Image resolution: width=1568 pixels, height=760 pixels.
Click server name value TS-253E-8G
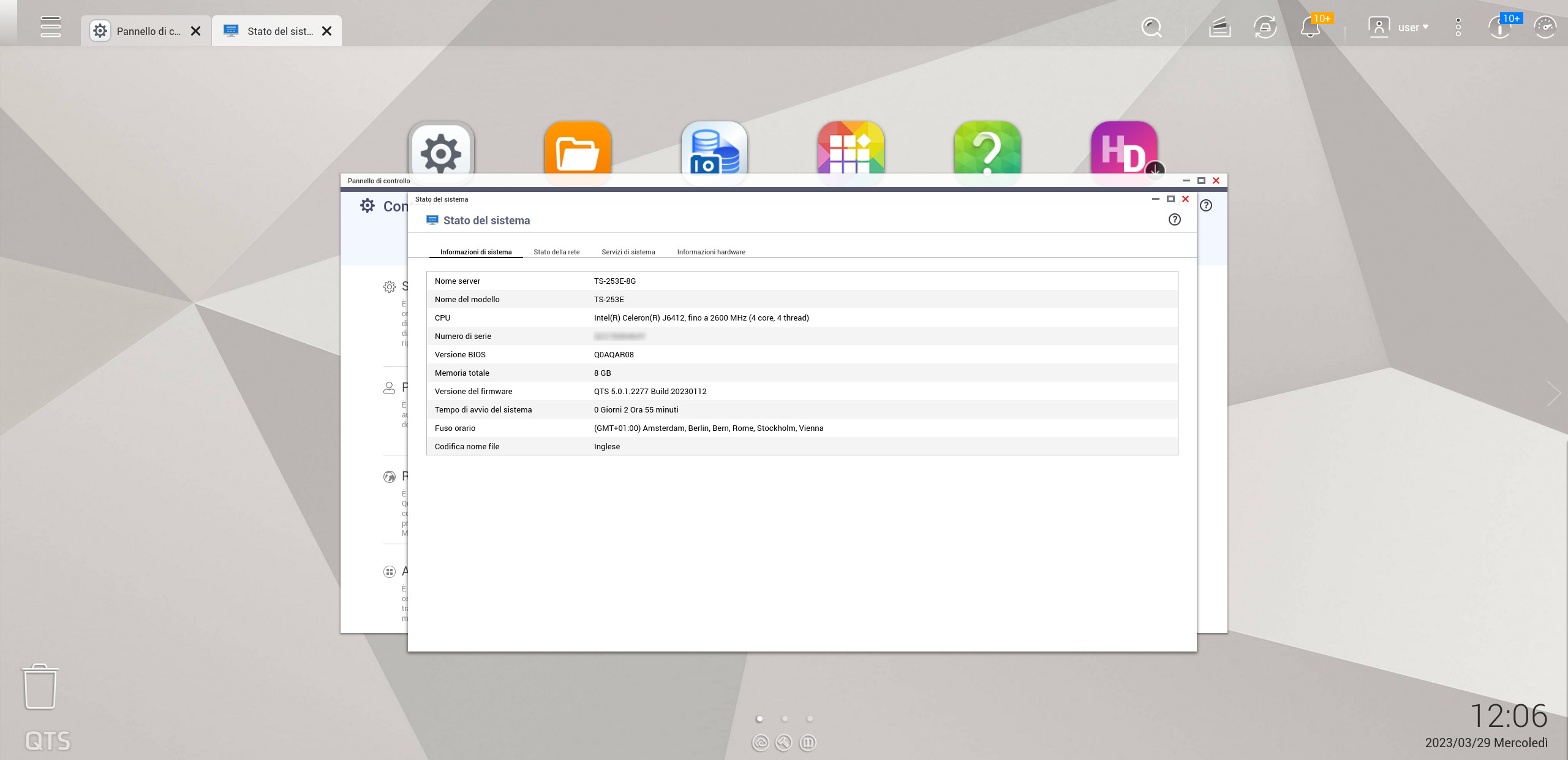pos(615,281)
